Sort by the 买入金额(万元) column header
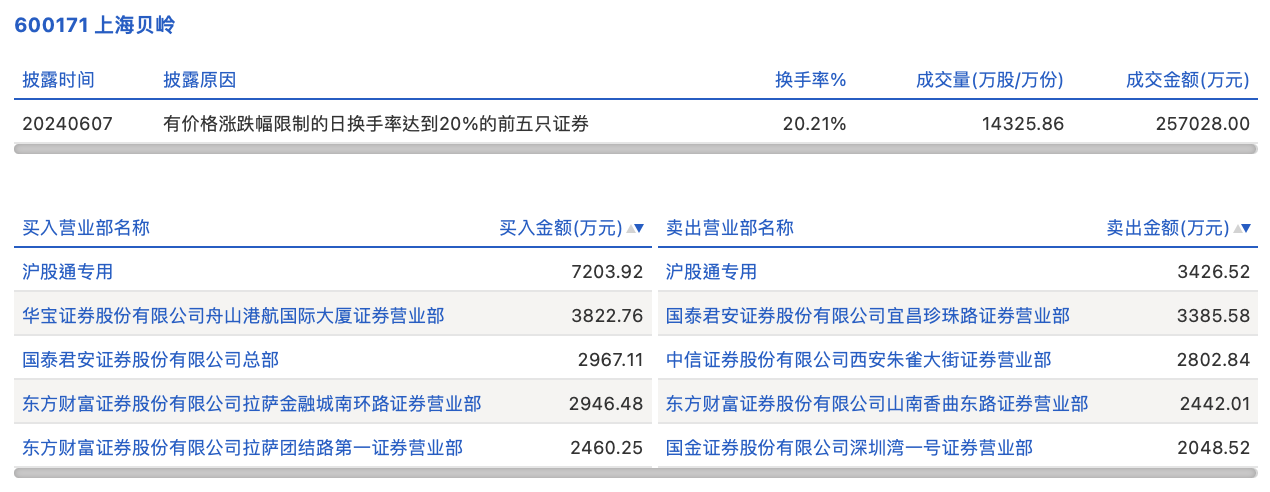This screenshot has width=1270, height=492. 560,228
